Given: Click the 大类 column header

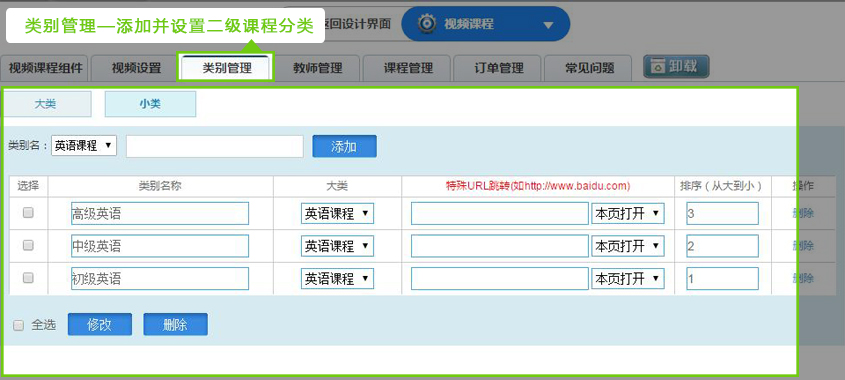Looking at the screenshot, I should tap(337, 186).
